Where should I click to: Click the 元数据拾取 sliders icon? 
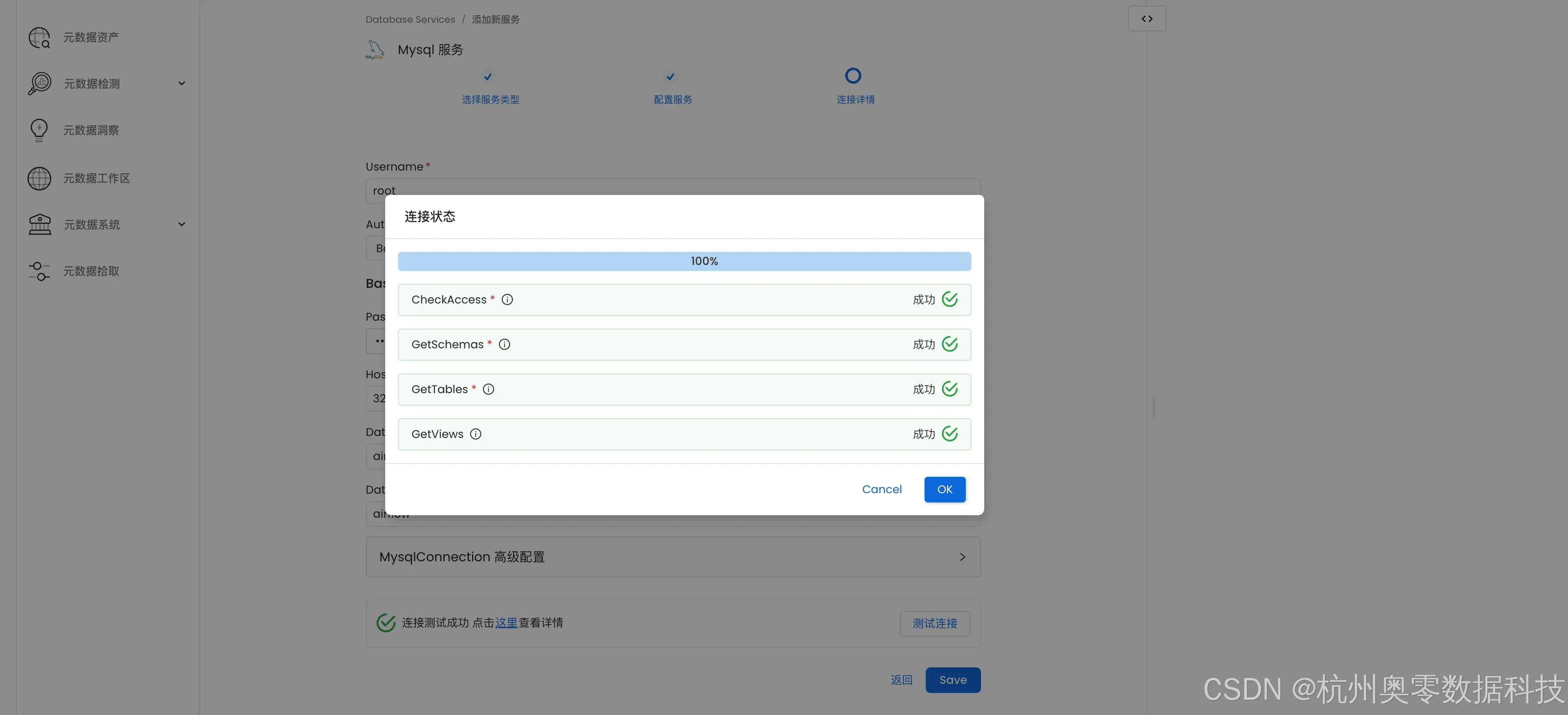[39, 271]
